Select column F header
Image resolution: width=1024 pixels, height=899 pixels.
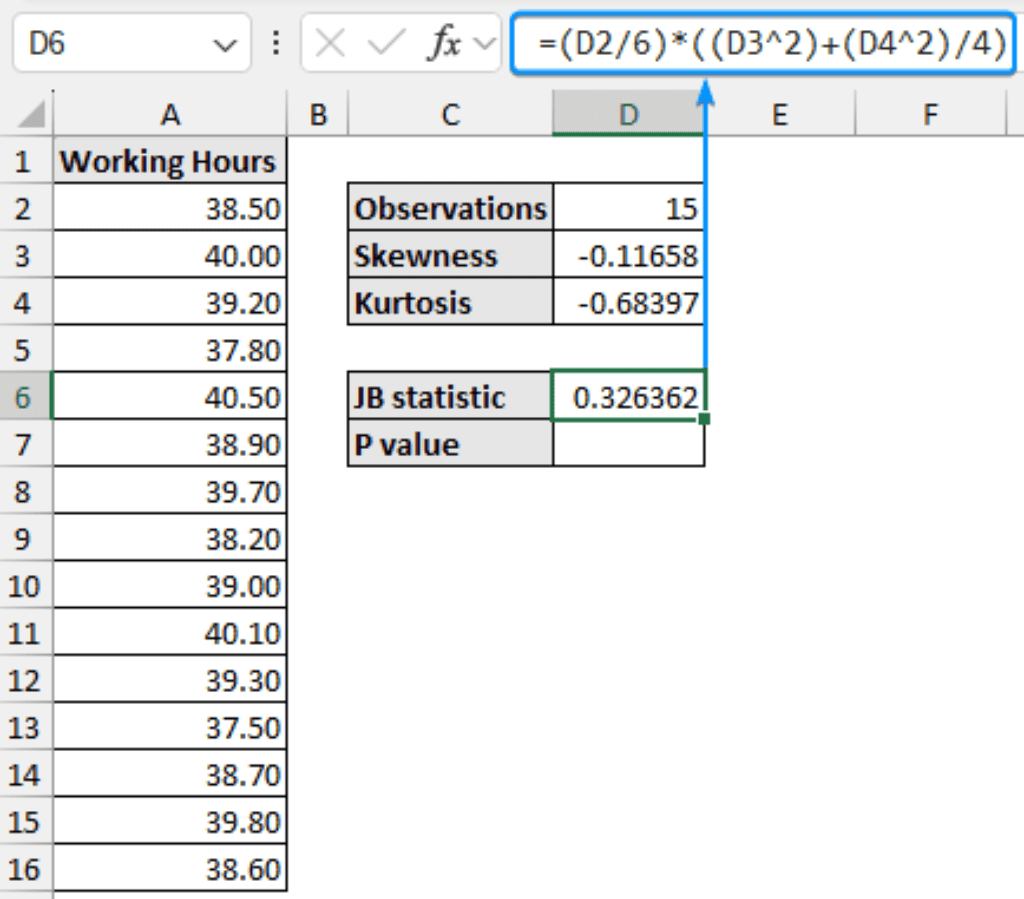click(x=930, y=116)
